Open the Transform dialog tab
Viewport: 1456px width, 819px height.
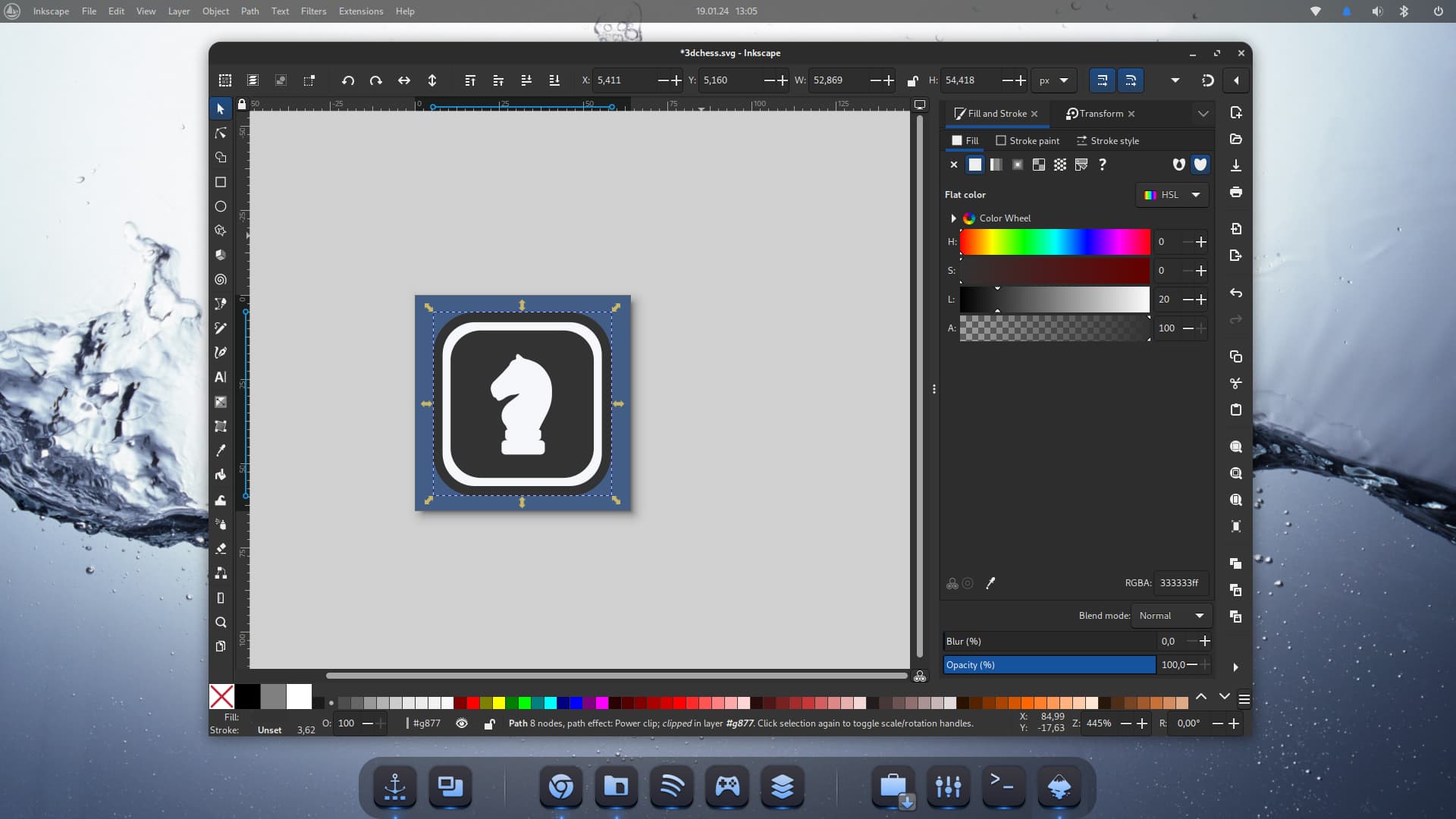click(x=1100, y=114)
